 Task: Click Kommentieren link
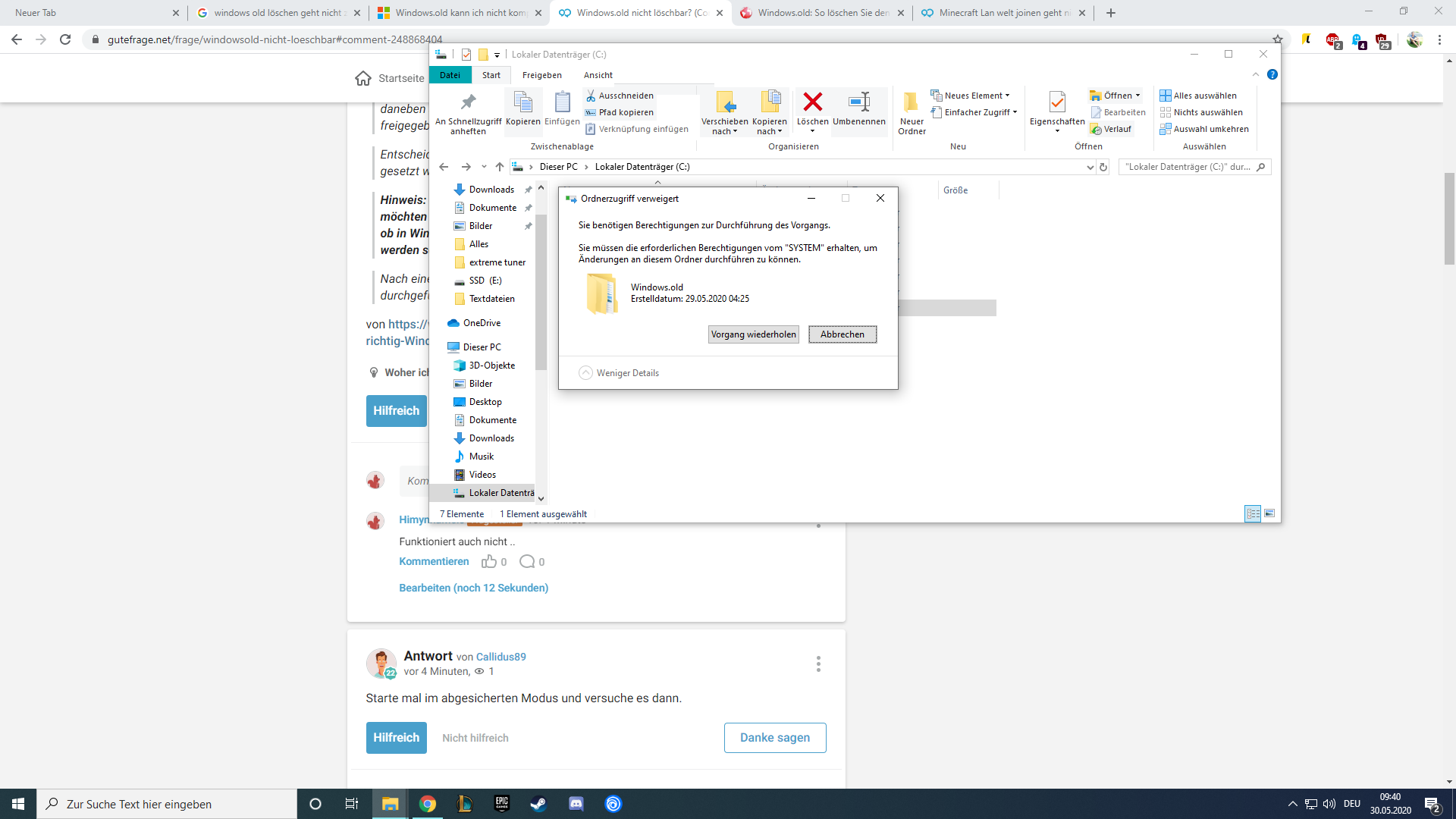pyautogui.click(x=434, y=561)
